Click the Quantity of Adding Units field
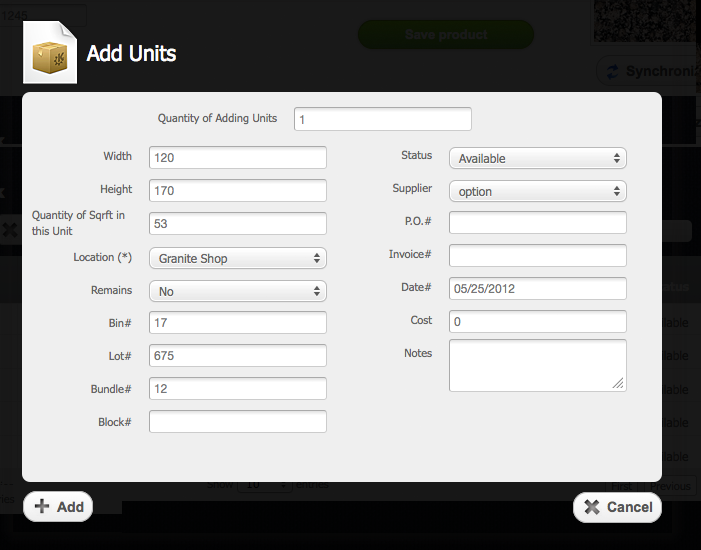The width and height of the screenshot is (701, 550). click(382, 119)
